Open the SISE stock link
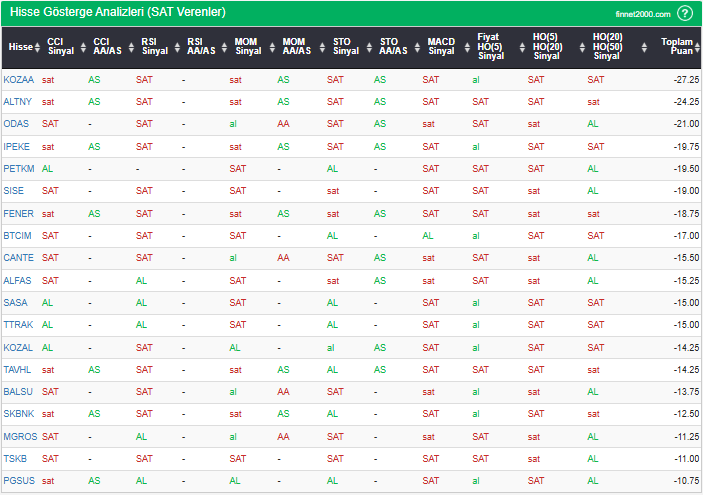This screenshot has height=495, width=703. point(15,190)
